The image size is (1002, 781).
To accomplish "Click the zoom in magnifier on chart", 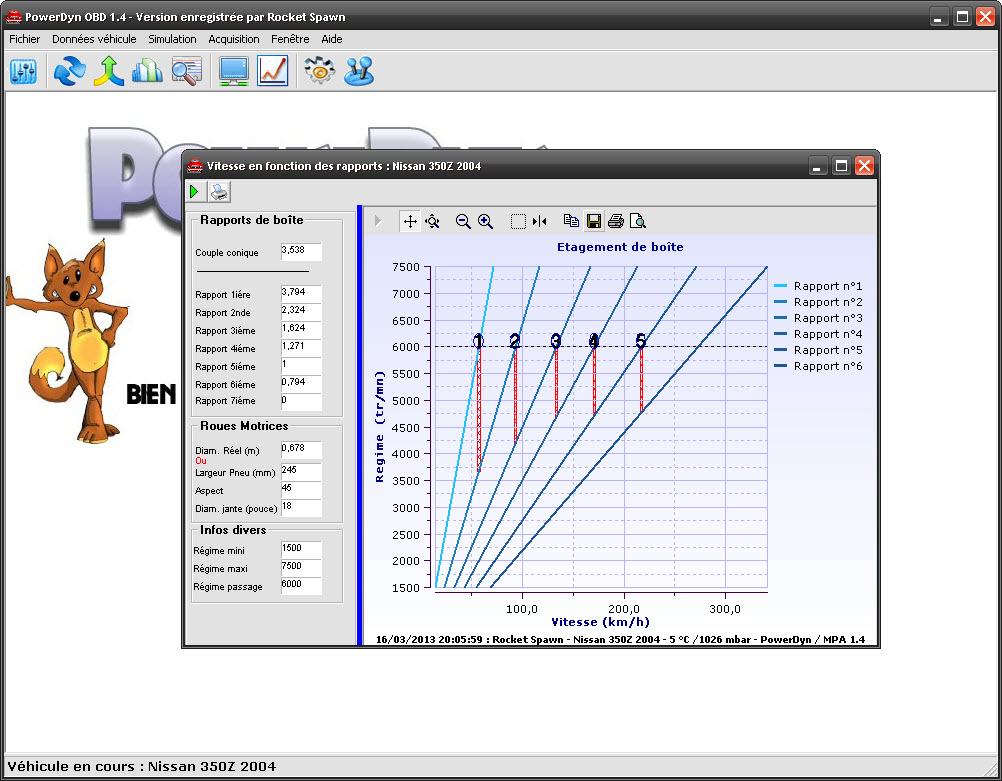I will [x=486, y=222].
